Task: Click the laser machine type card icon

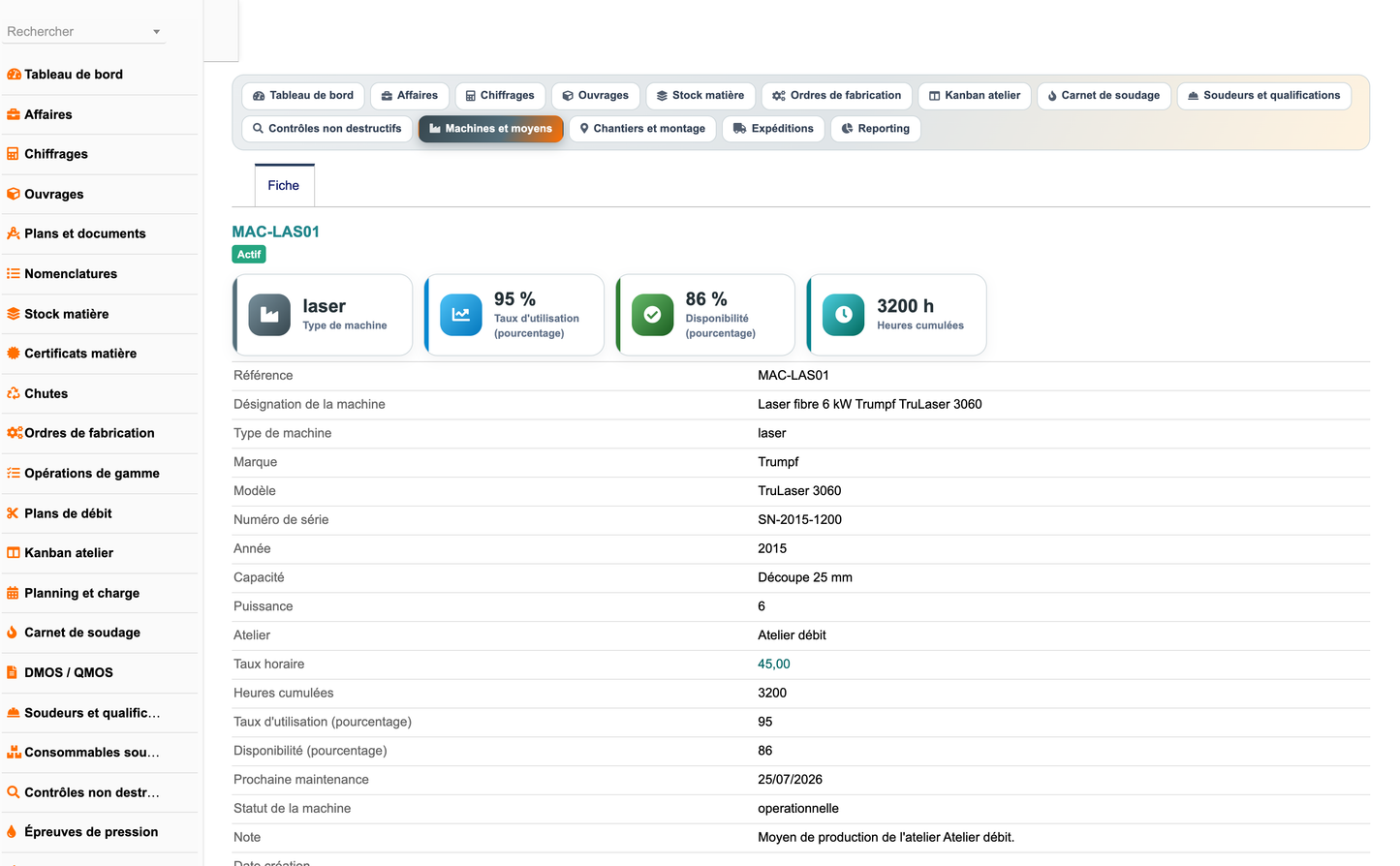Action: (269, 315)
